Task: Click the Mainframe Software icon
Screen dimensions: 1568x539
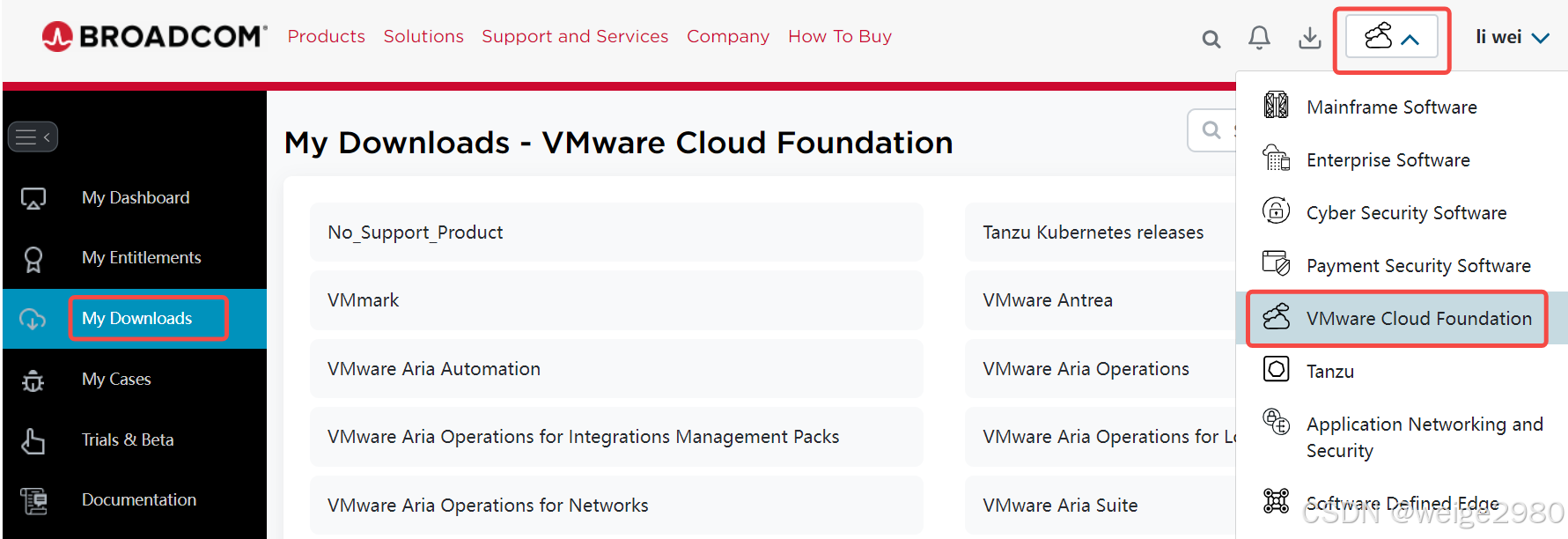Action: coord(1277,105)
